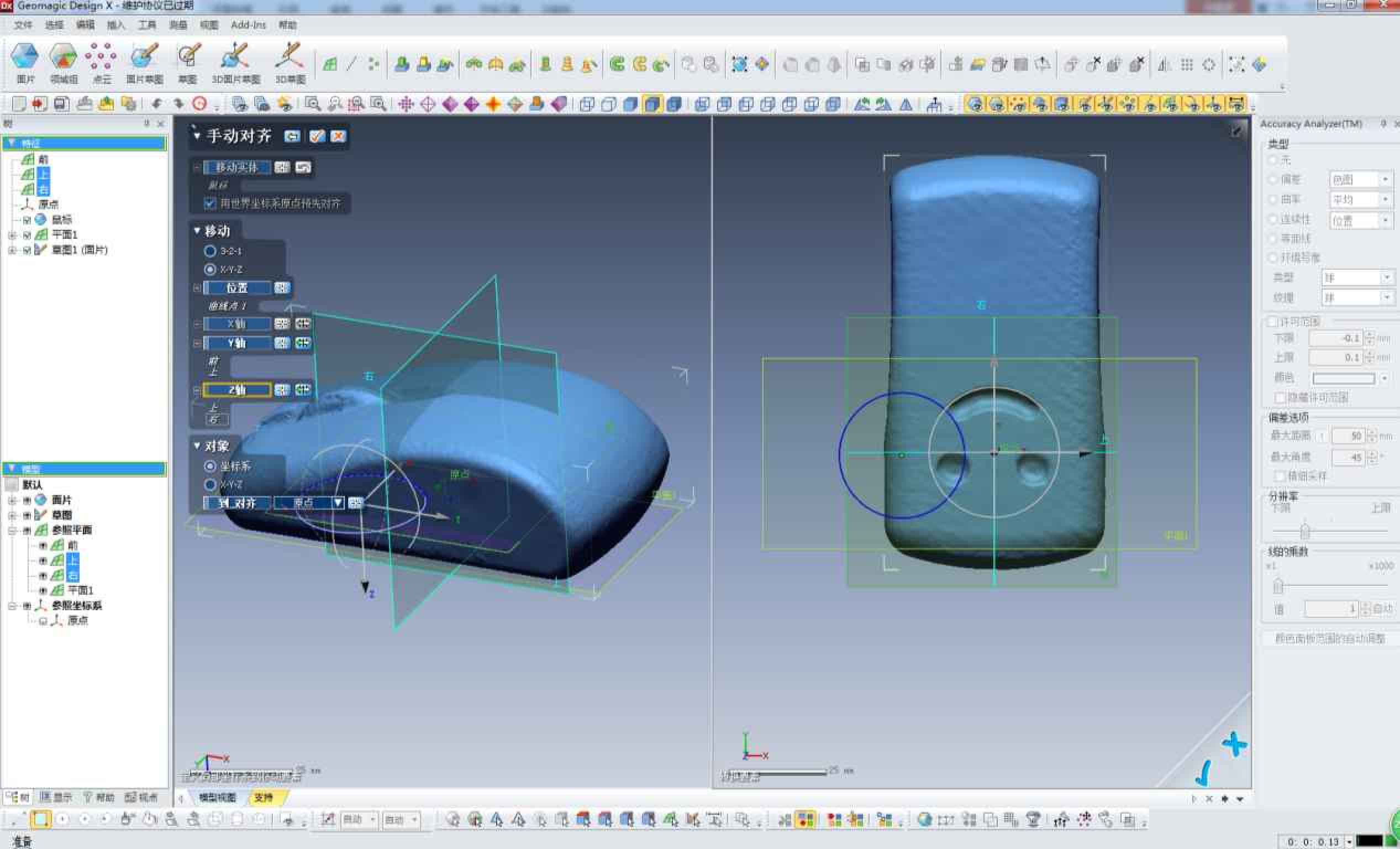Image resolution: width=1400 pixels, height=849 pixels.
Task: Switch to the 支持 tab
Action: tap(264, 797)
